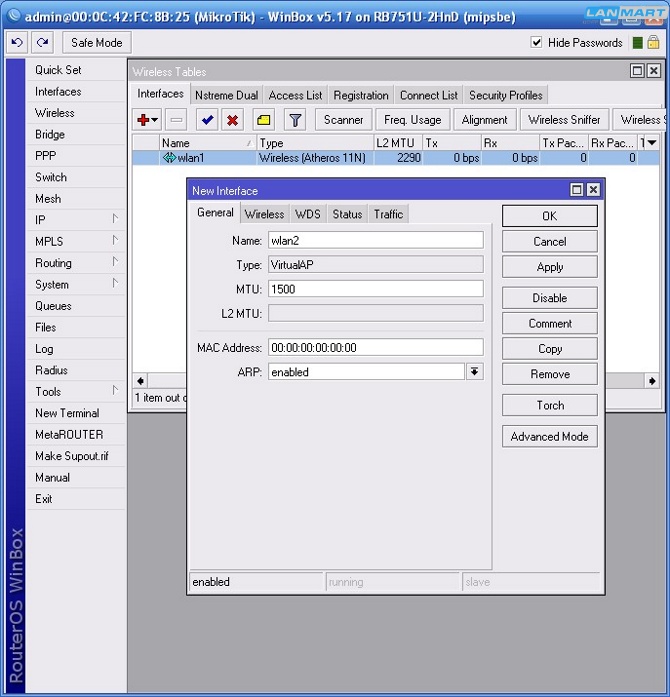This screenshot has width=670, height=697.
Task: Click the Safe Mode button
Action: 96,43
